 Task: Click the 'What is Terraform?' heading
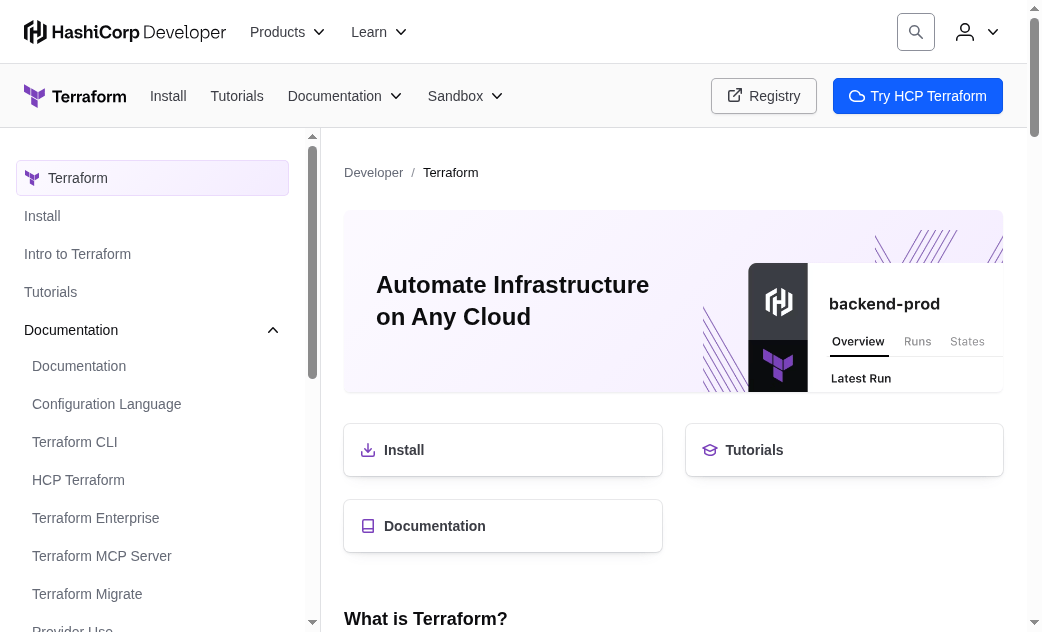coord(425,619)
